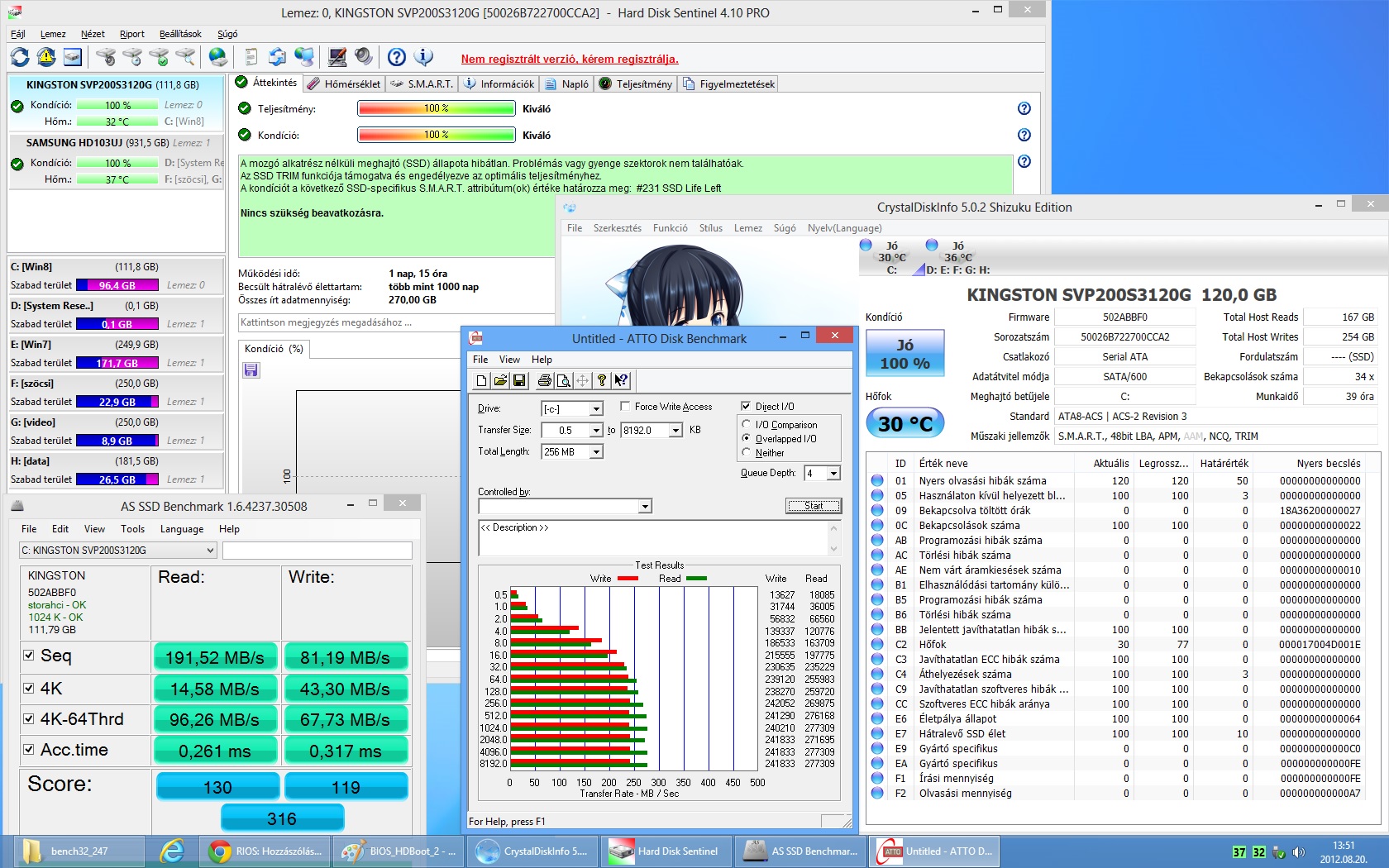Toggle 4K-64Thrd checkbox in AS SSD Benchmark

[x=29, y=719]
